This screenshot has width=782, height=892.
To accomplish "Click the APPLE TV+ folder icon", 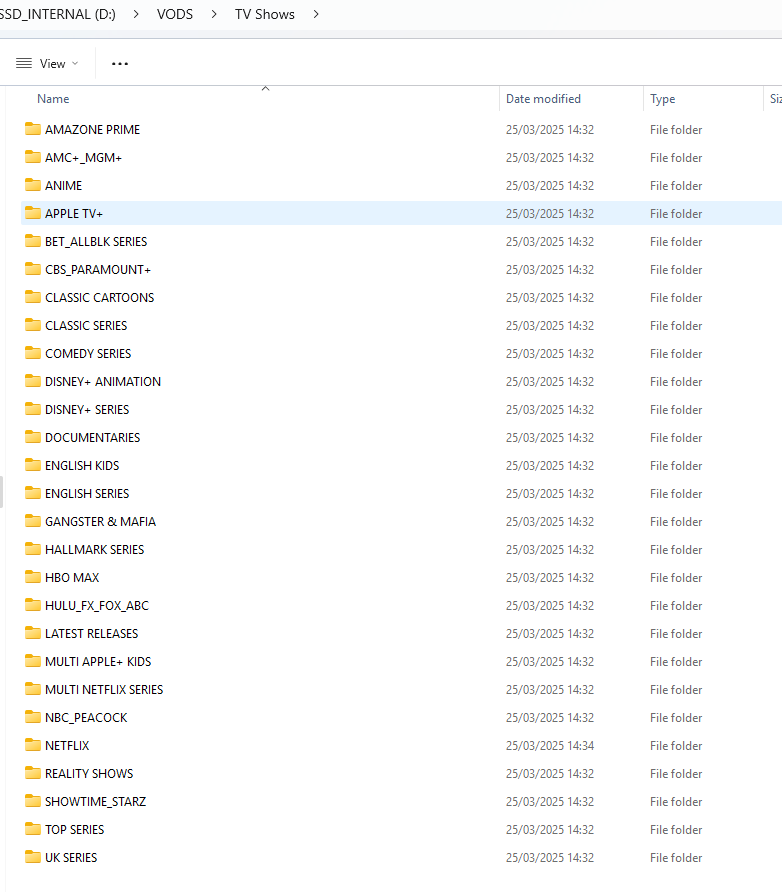I will click(x=33, y=213).
